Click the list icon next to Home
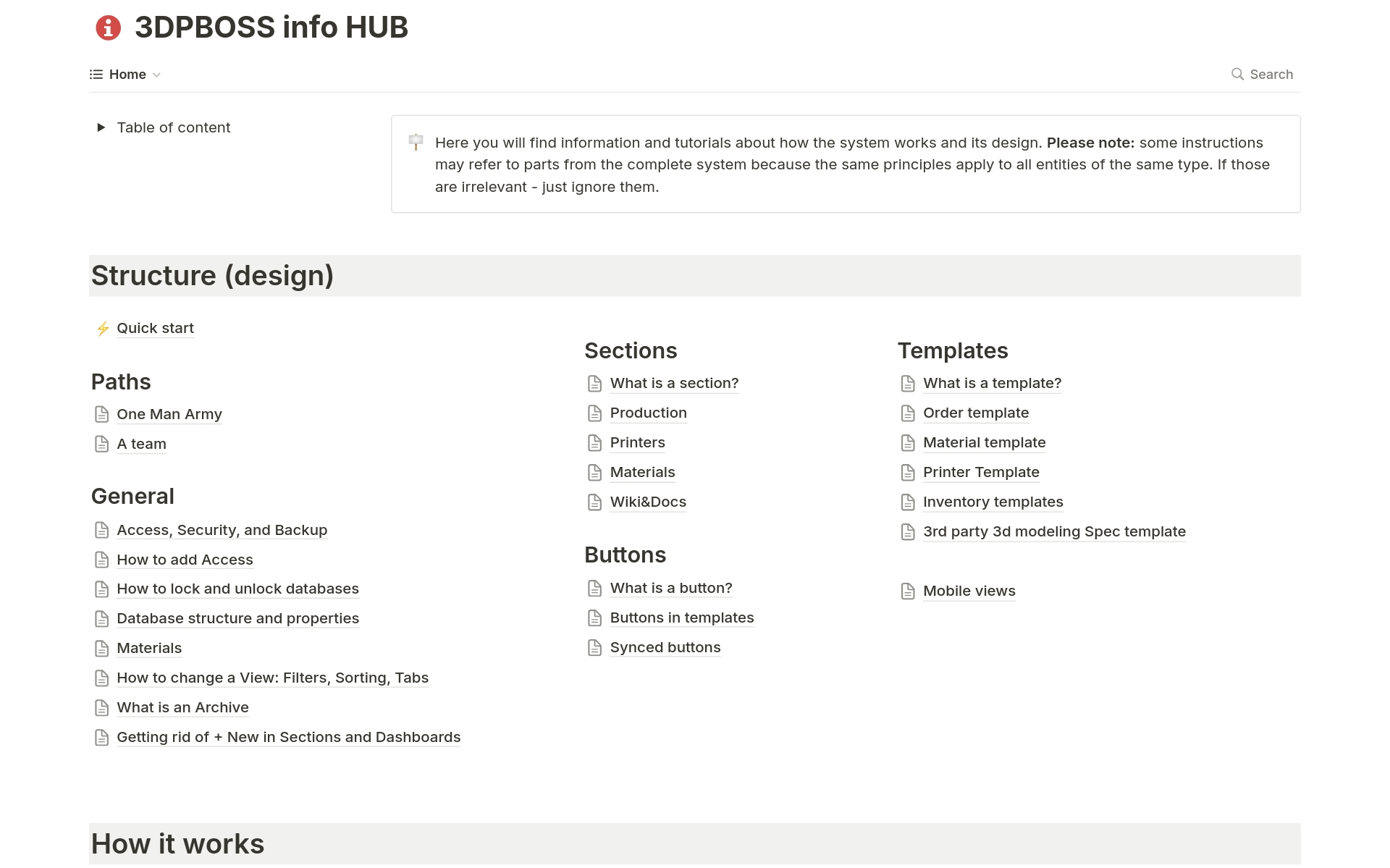Screen dimensions: 1390x868 96,75
